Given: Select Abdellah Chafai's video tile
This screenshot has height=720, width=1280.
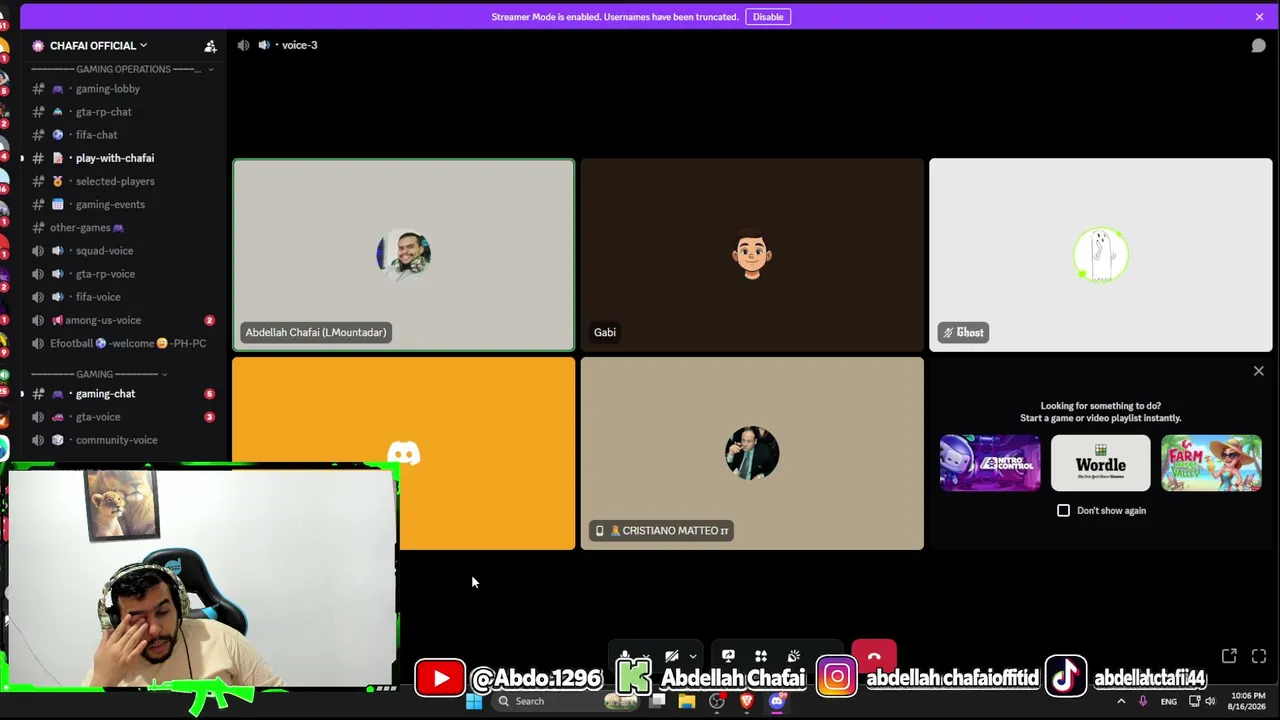Looking at the screenshot, I should [x=404, y=255].
